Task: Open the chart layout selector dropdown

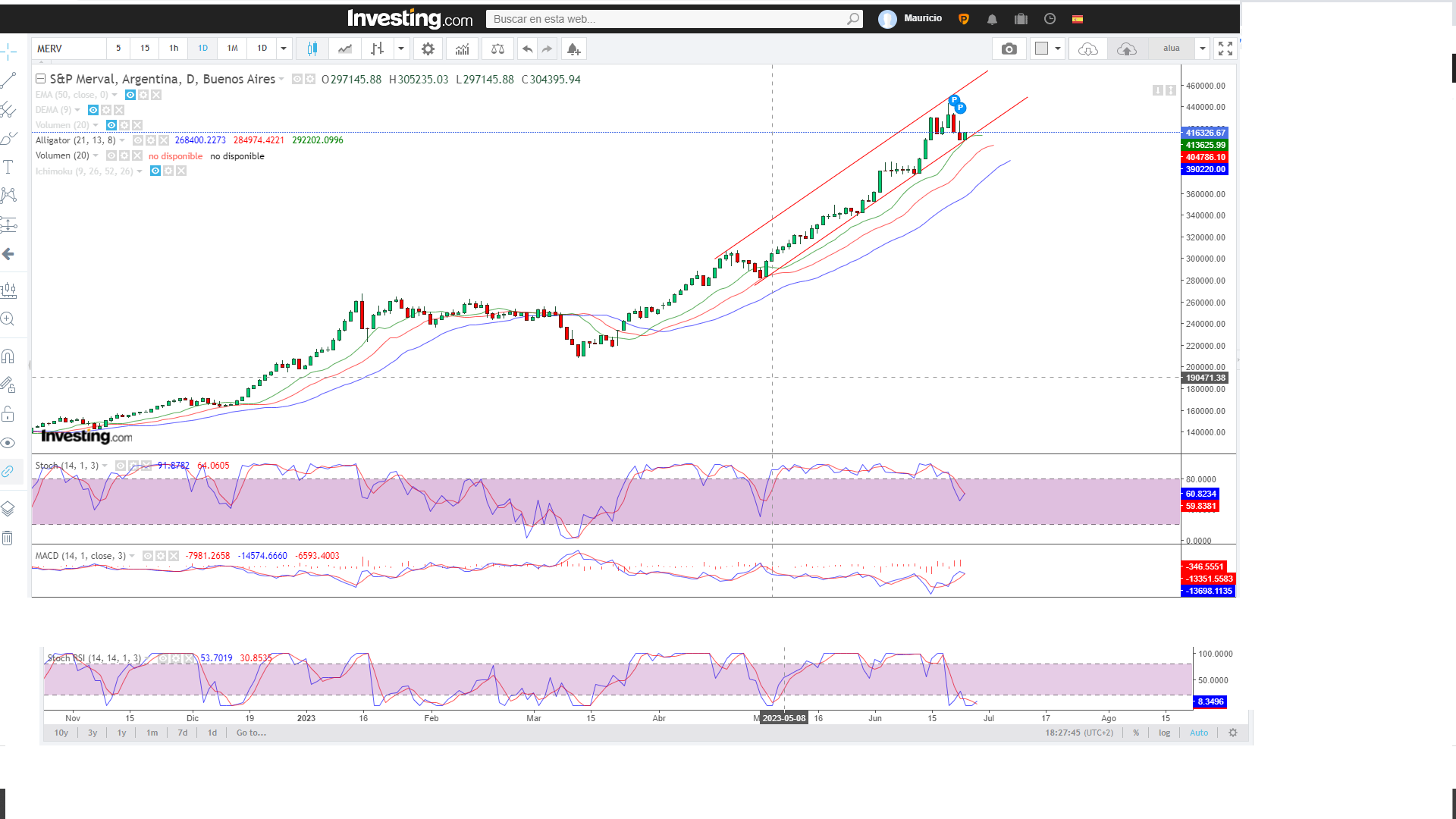Action: pos(1048,49)
